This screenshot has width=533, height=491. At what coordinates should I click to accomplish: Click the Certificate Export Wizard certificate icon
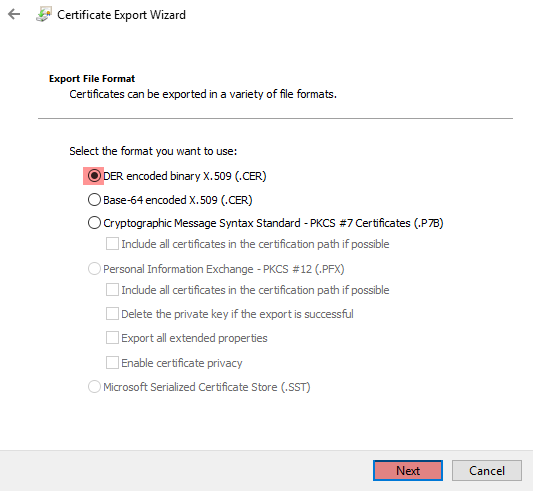44,14
